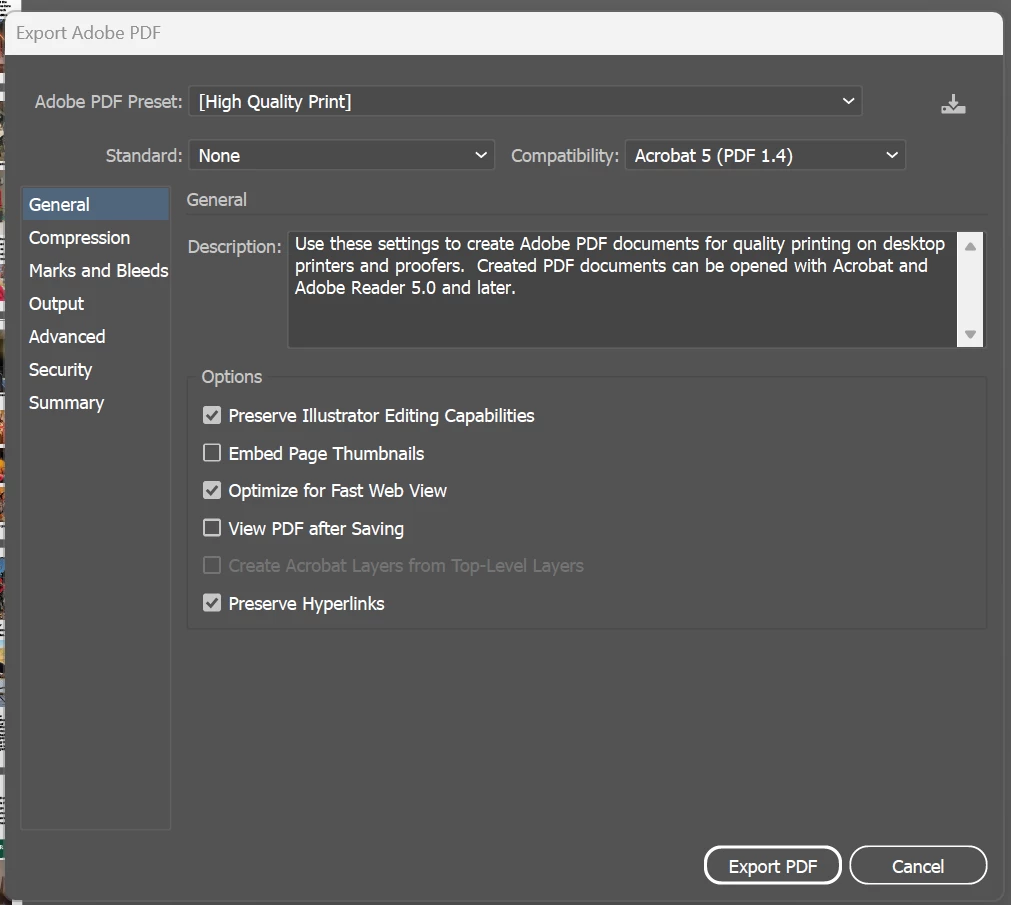Open the Adobe PDF Preset dropdown
The width and height of the screenshot is (1011, 905).
525,101
